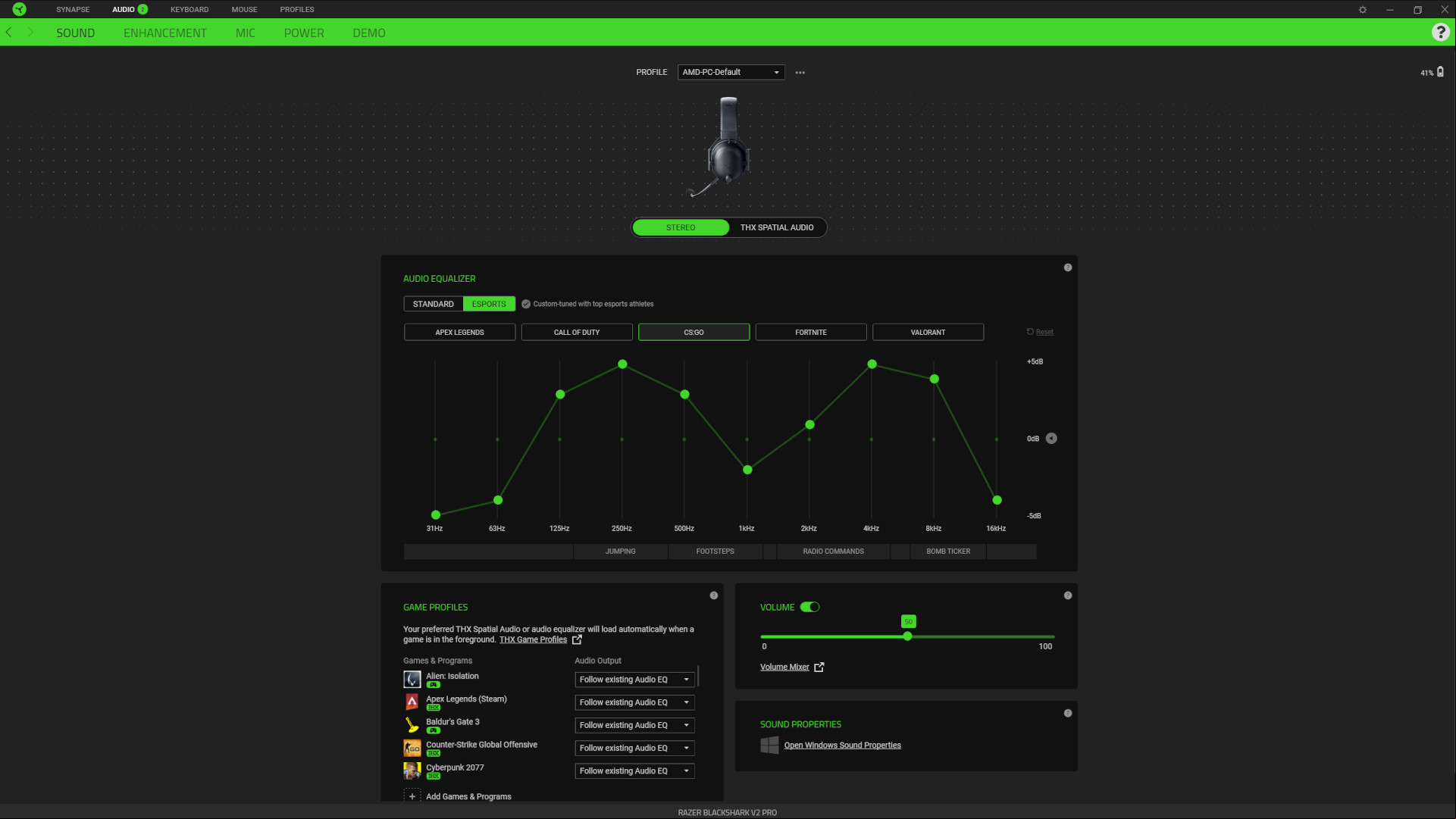Click the Footsteps frequency range label
The image size is (1456, 819).
(x=715, y=552)
